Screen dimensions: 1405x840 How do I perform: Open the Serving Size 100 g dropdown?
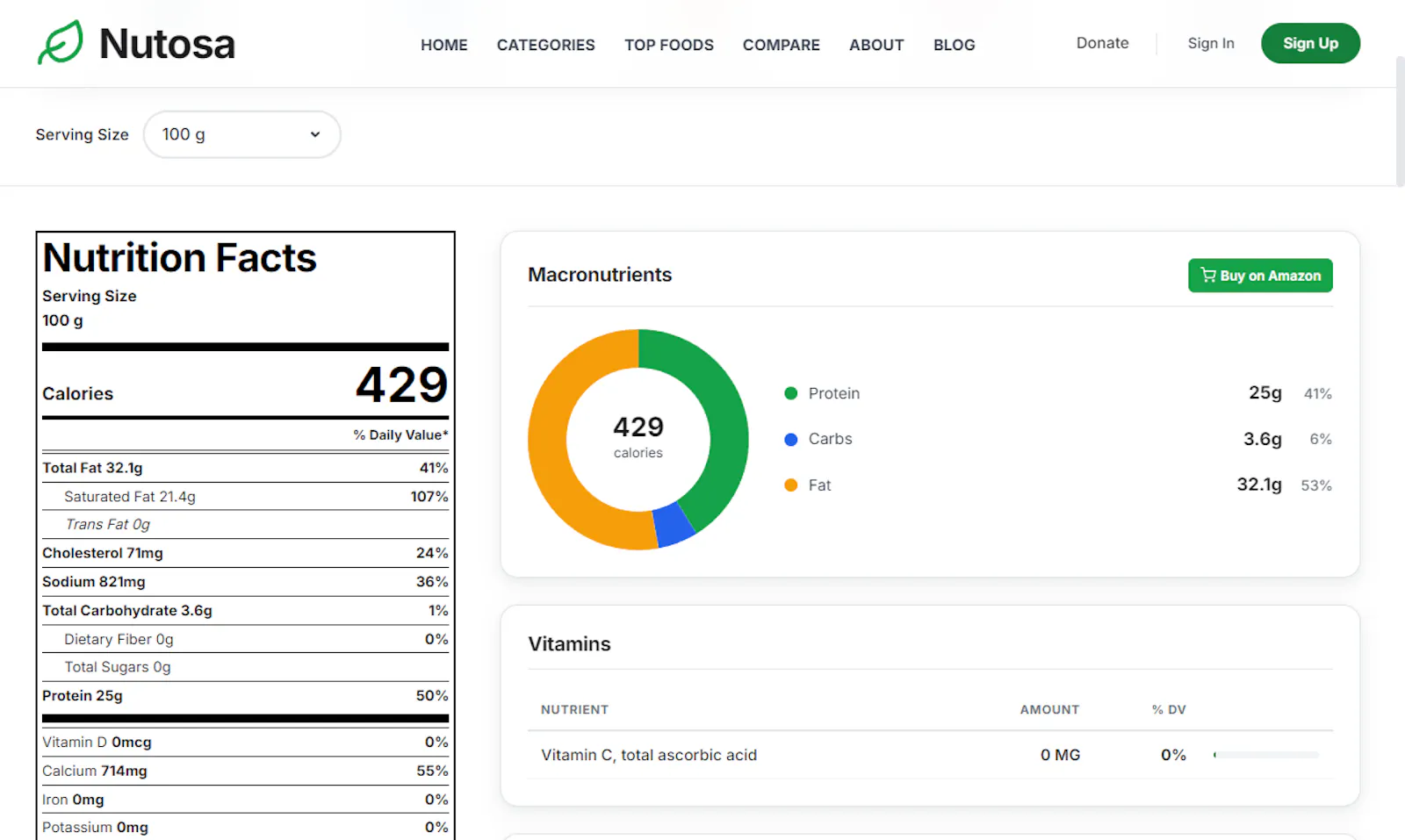(241, 134)
